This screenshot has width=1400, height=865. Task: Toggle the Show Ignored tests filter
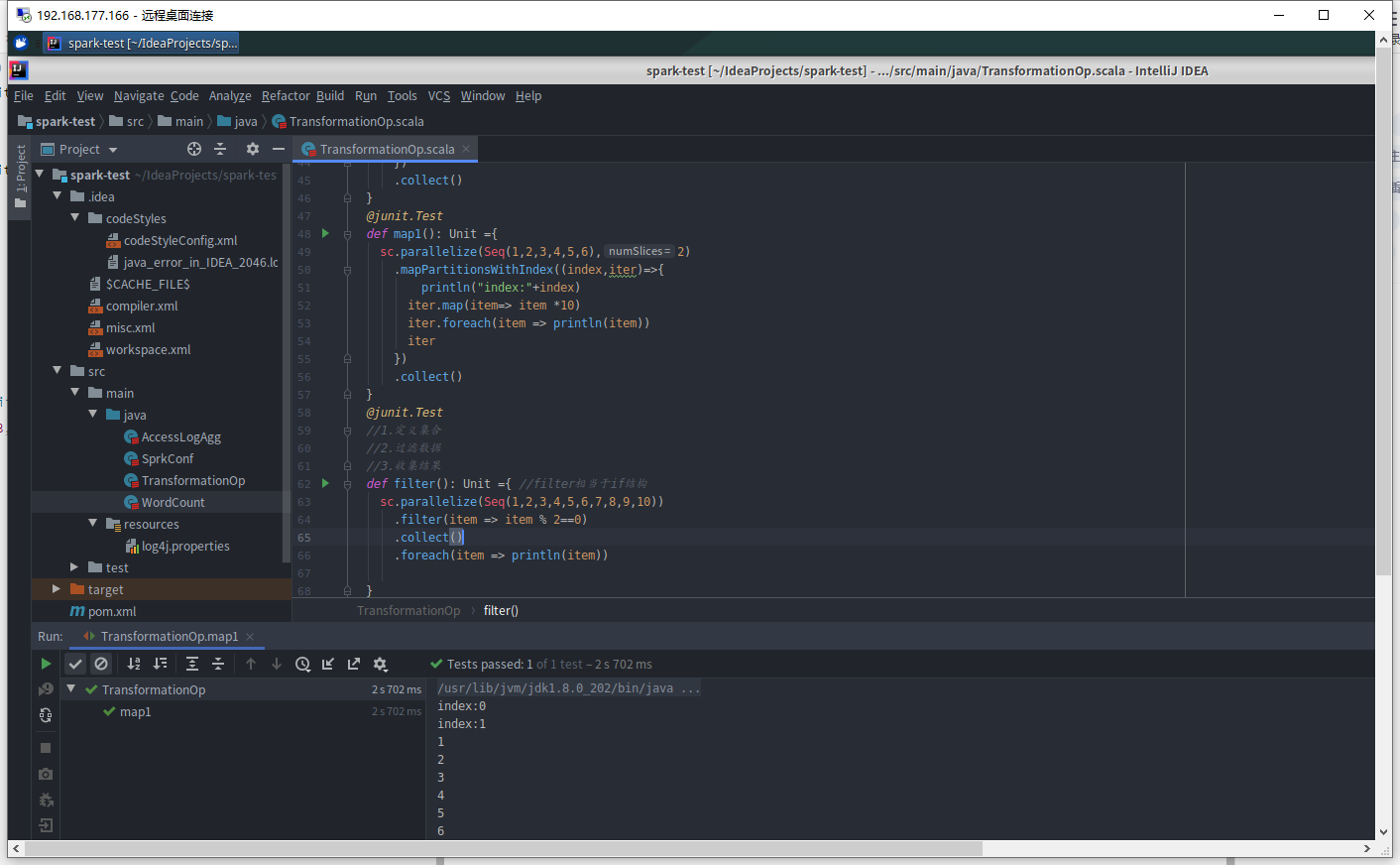tap(101, 664)
